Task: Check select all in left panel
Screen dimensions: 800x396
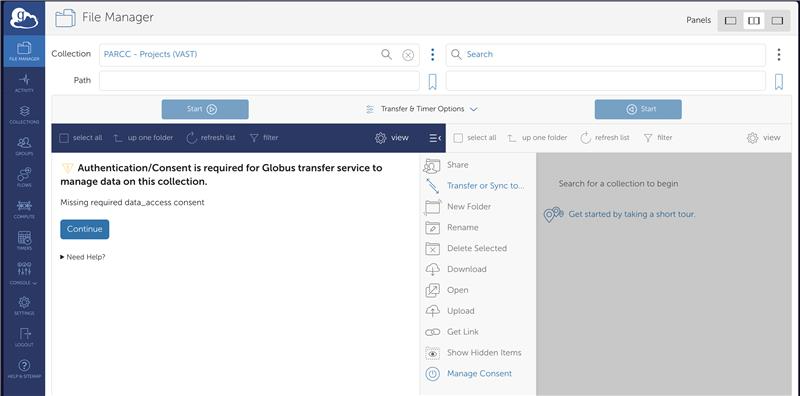Action: coord(81,138)
